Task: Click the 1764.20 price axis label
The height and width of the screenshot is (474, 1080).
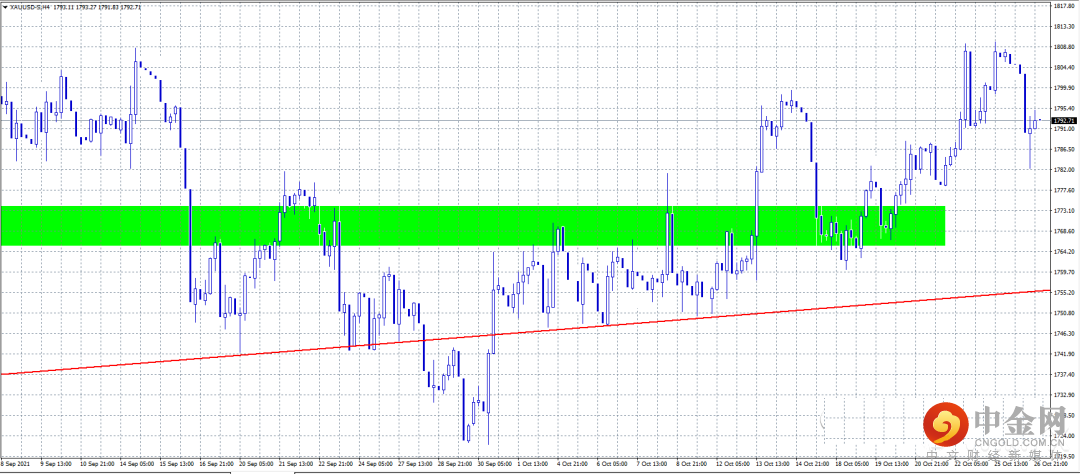Action: pos(1065,251)
